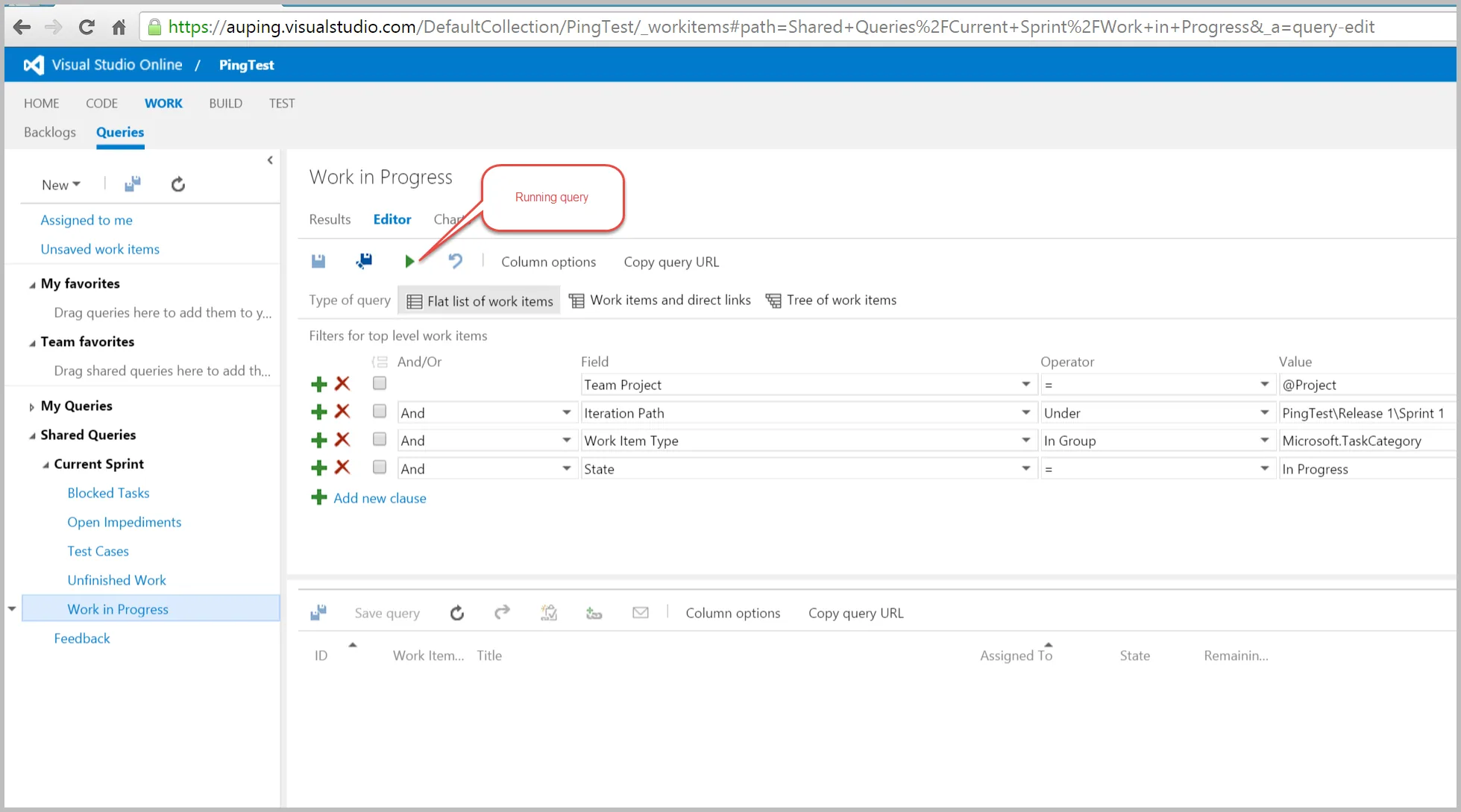Click the Value field showing In Progress
1461x812 pixels.
[1366, 469]
